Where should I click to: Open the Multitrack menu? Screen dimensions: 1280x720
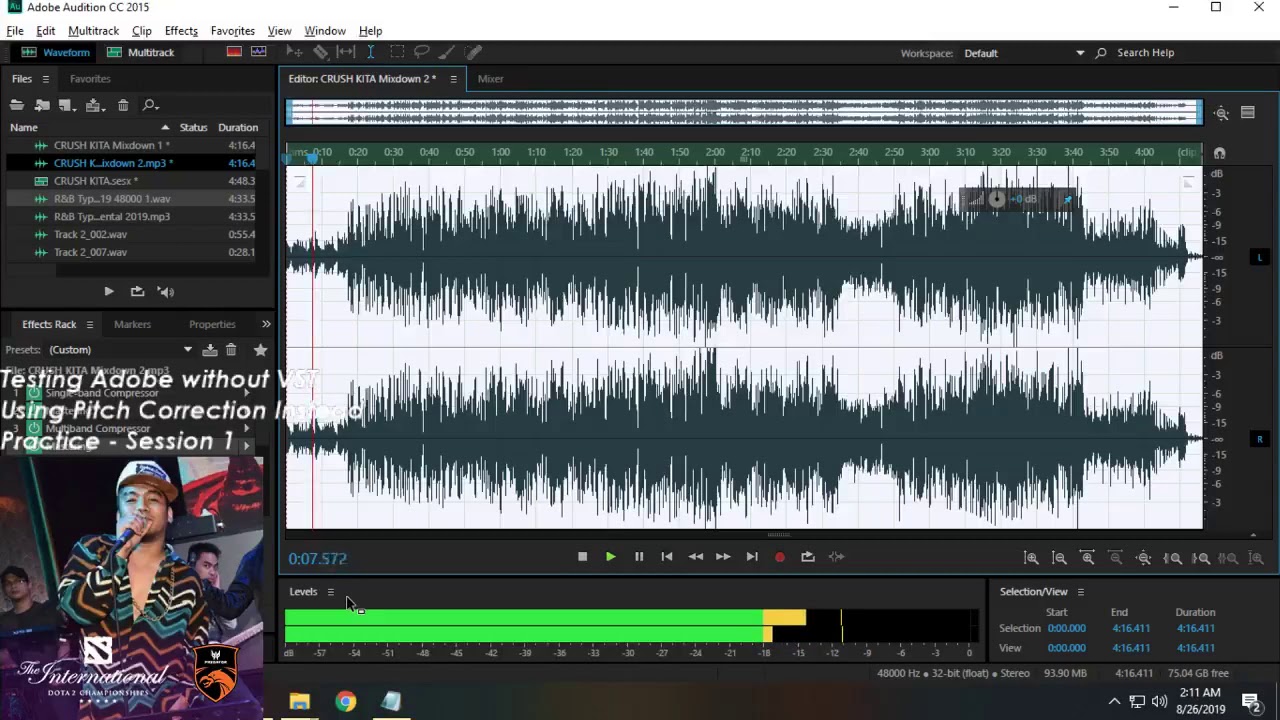click(93, 31)
